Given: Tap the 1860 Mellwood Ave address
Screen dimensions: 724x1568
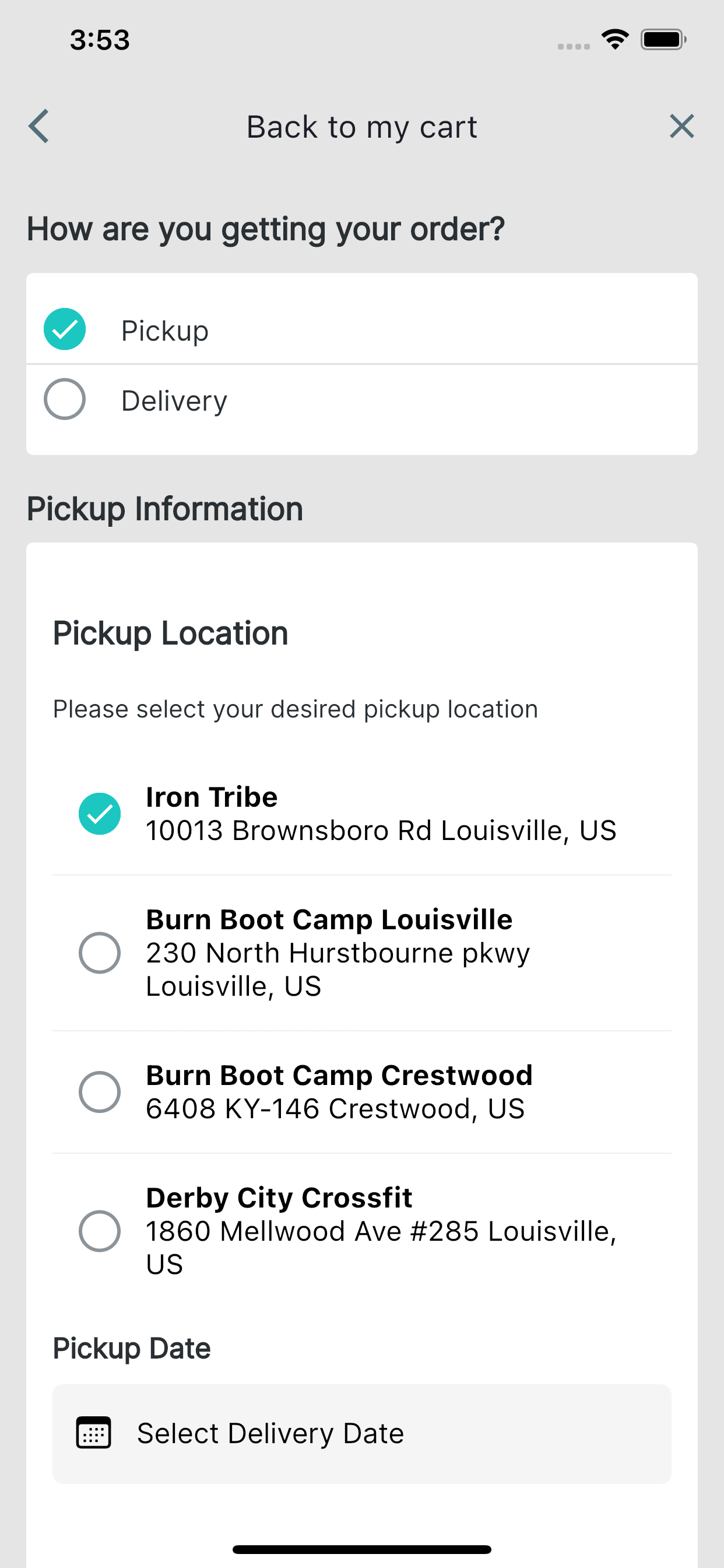Looking at the screenshot, I should tap(381, 1247).
